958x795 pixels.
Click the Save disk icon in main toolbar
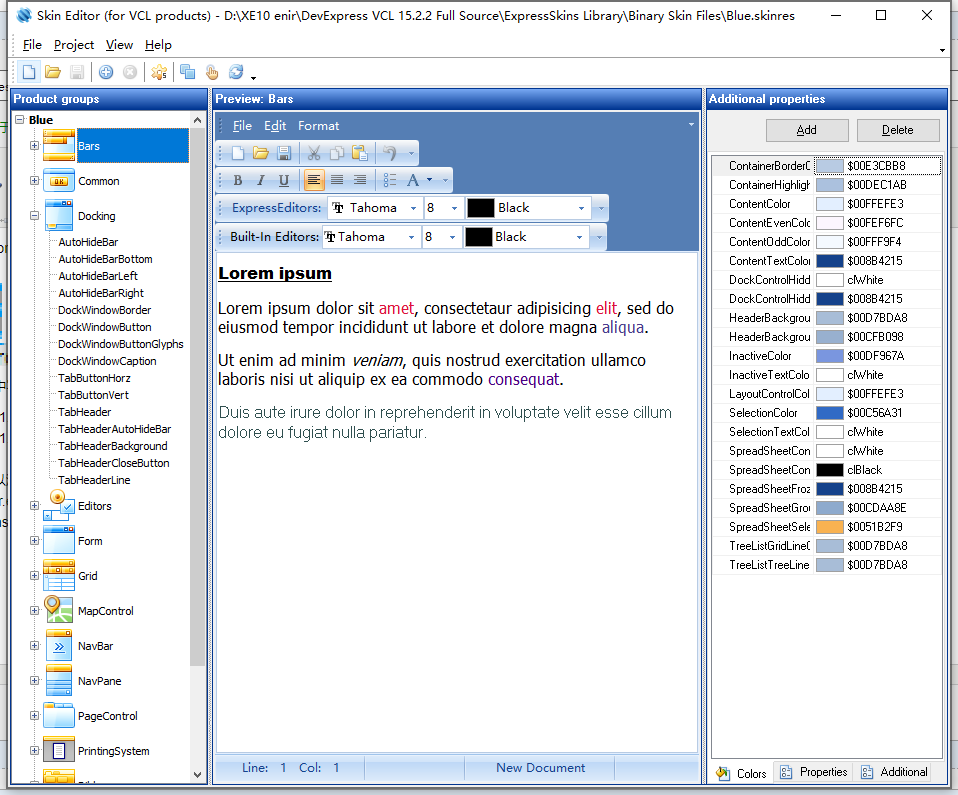pyautogui.click(x=76, y=72)
